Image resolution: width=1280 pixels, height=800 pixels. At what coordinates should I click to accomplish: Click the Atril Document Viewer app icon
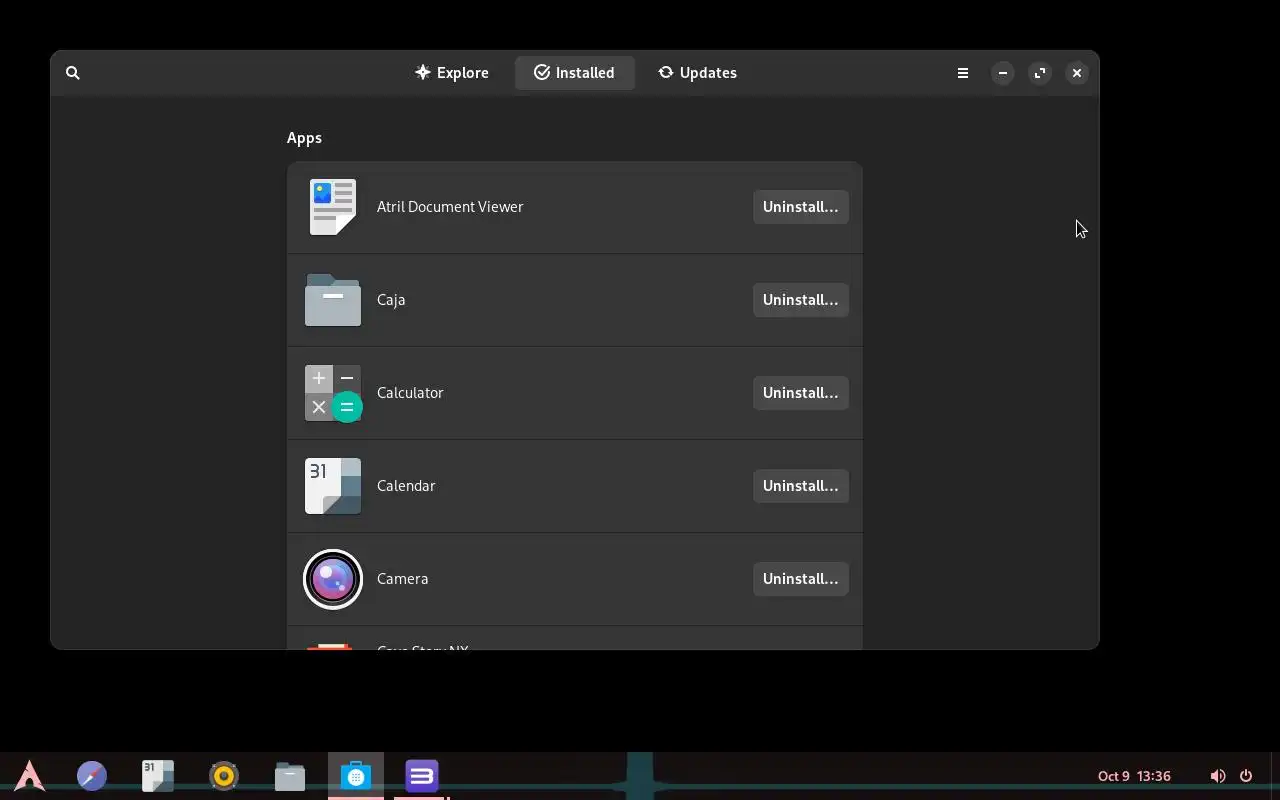pyautogui.click(x=333, y=207)
